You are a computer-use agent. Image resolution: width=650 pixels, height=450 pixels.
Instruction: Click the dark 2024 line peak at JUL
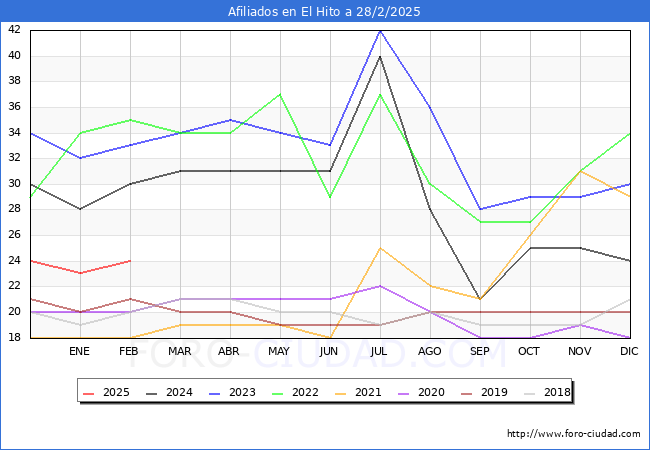380,56
